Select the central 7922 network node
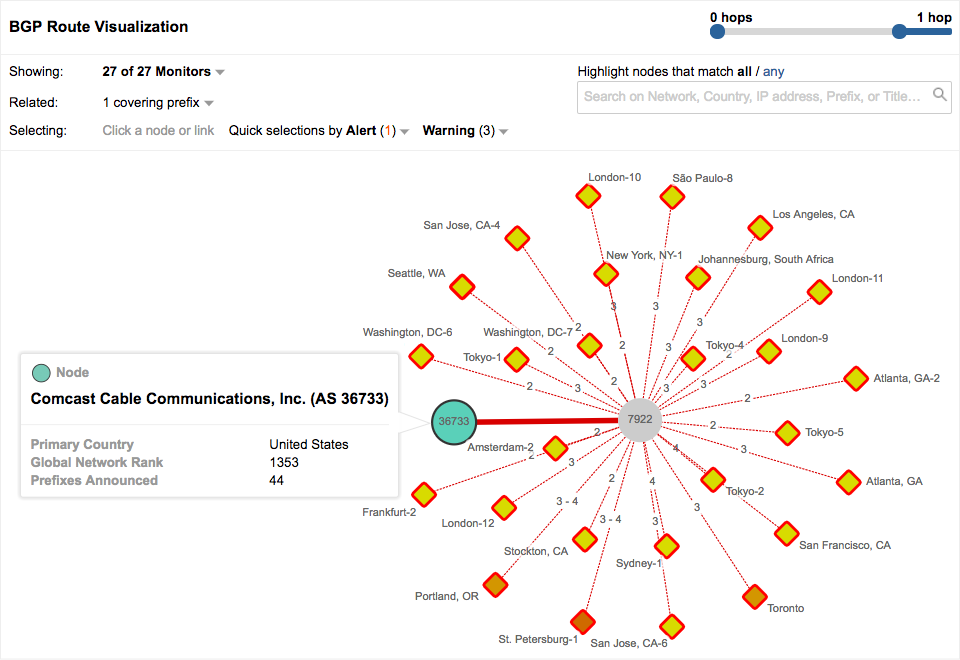The width and height of the screenshot is (960, 660). (x=639, y=420)
